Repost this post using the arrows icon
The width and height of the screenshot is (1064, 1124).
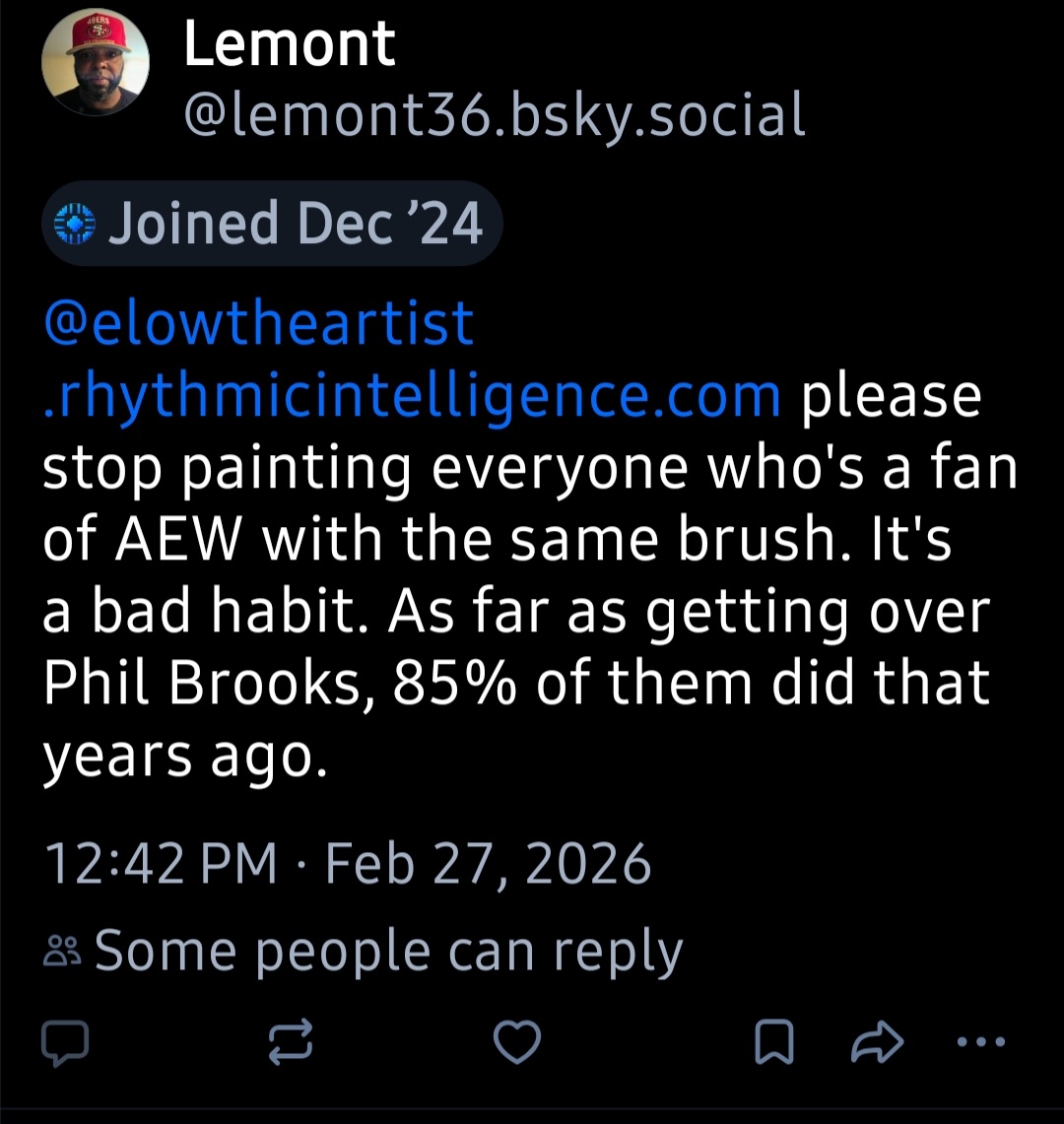pos(292,1043)
